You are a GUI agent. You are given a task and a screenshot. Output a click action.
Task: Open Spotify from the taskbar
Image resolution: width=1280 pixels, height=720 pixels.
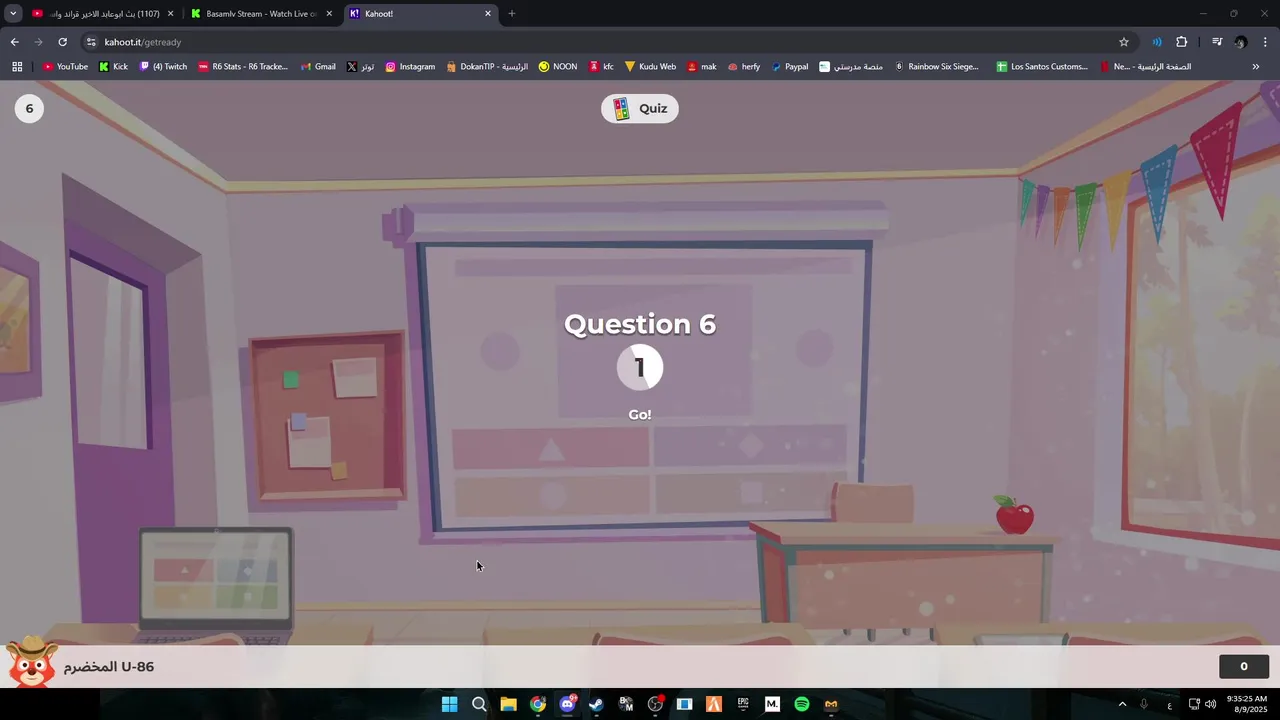(802, 704)
